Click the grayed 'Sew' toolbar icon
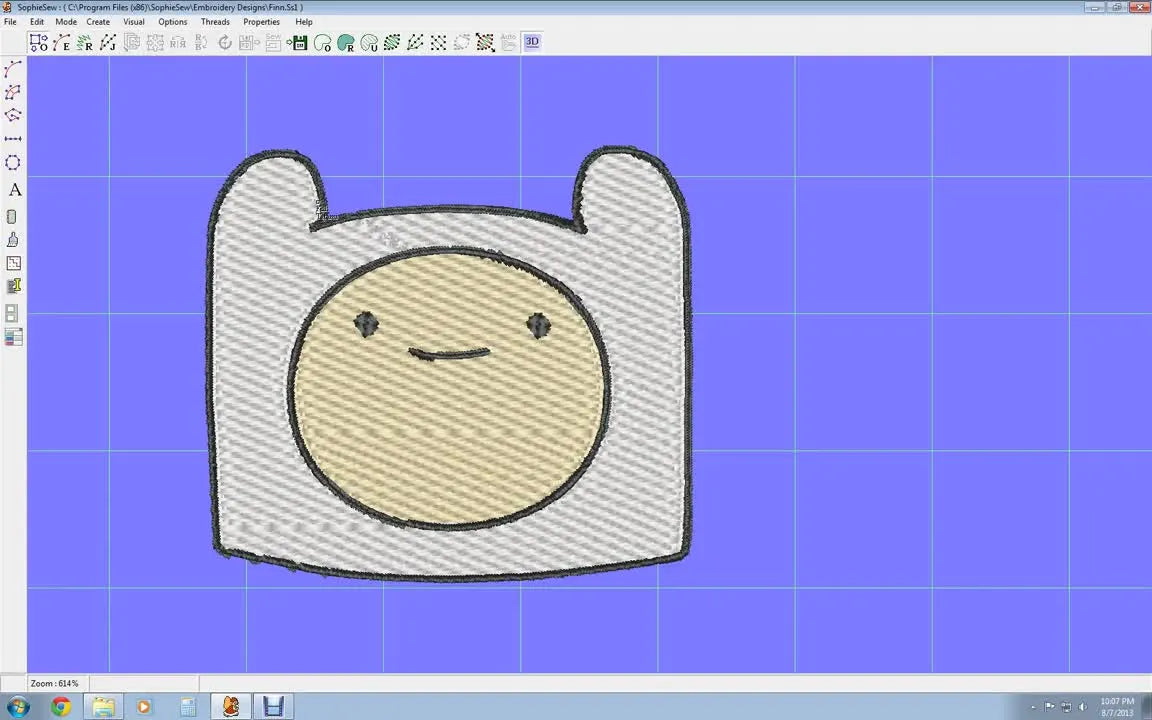Screen dimensions: 1152x720 (x=273, y=43)
